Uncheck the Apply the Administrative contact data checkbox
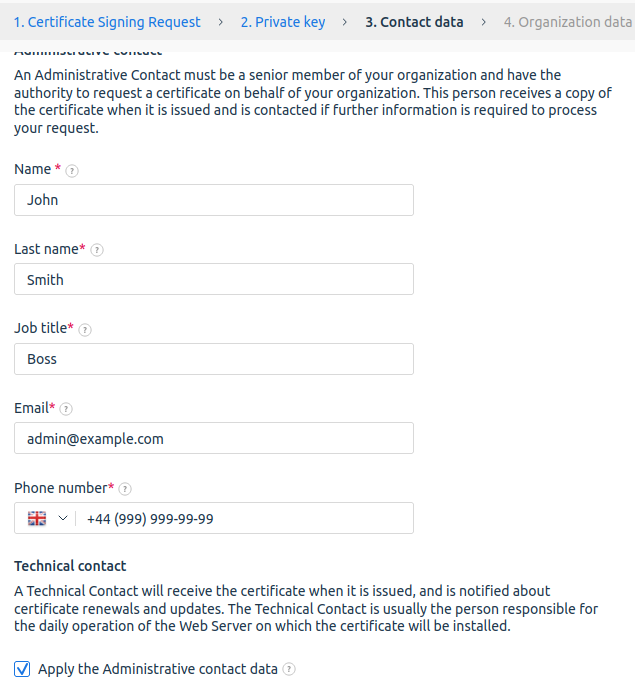This screenshot has width=635, height=689. pyautogui.click(x=22, y=669)
